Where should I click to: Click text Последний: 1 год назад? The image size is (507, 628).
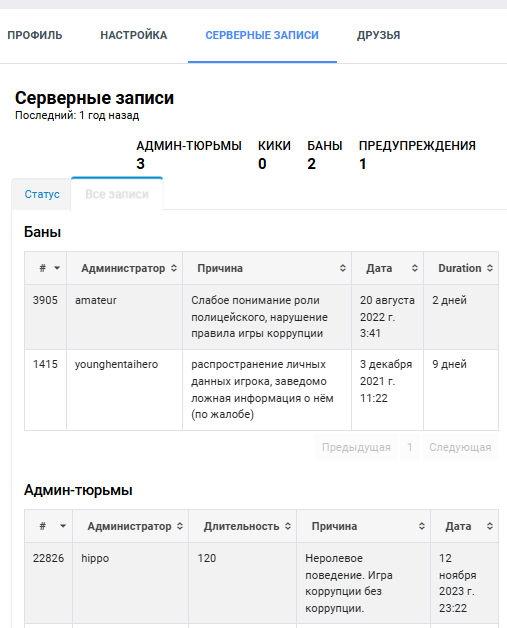coord(77,116)
